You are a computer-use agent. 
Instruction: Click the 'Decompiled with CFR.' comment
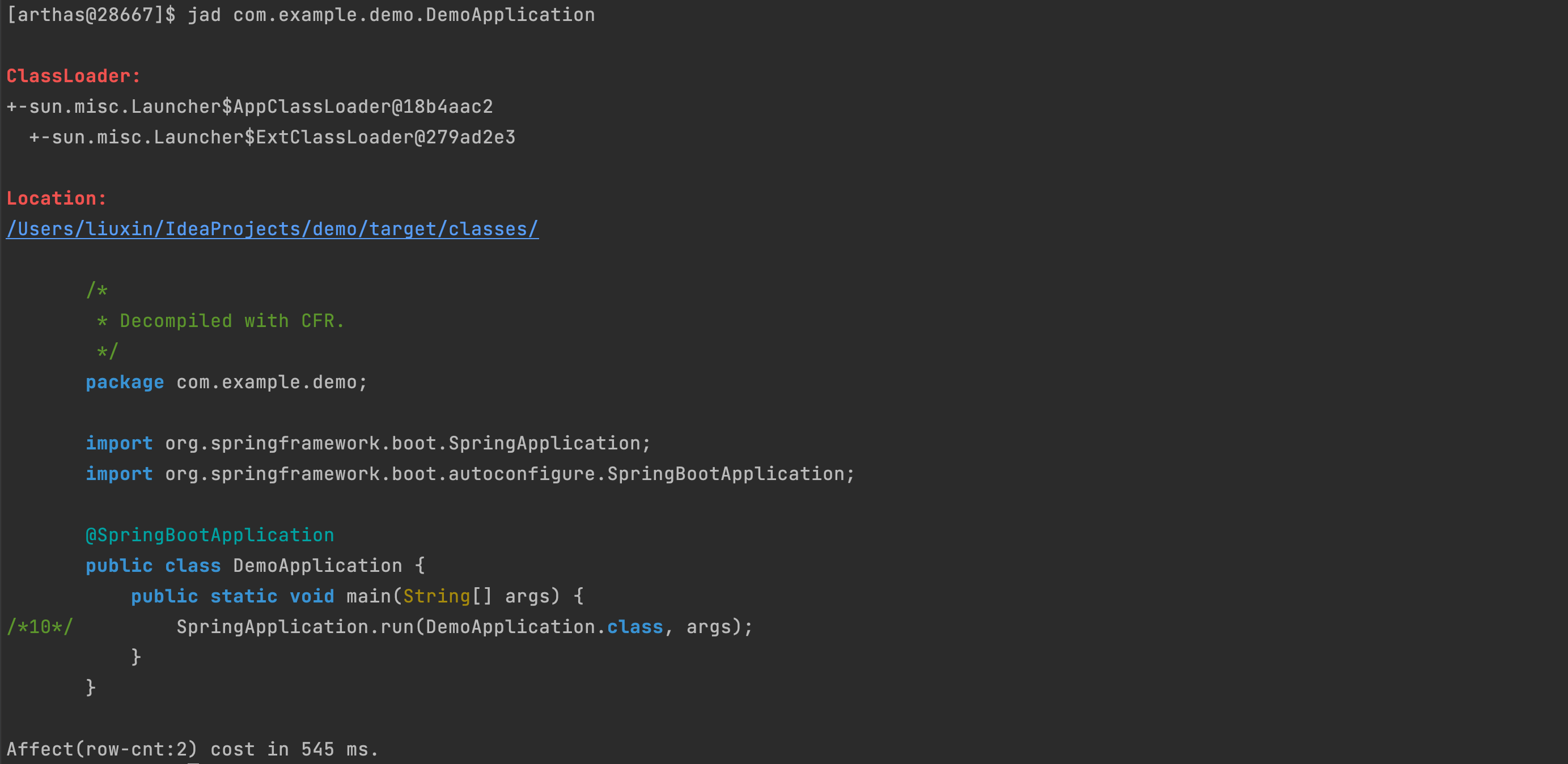(231, 321)
